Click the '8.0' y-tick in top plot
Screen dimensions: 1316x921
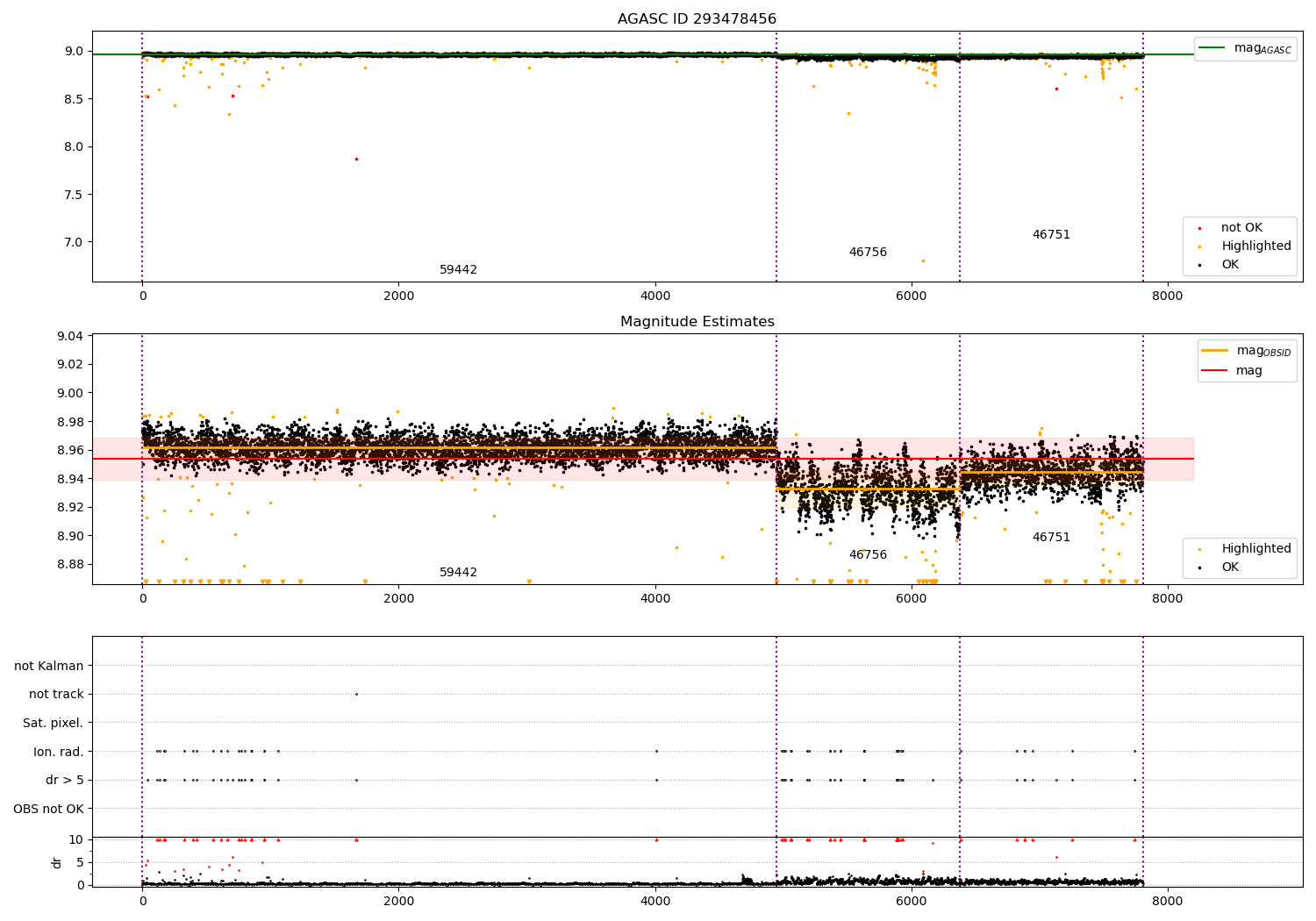tap(74, 147)
